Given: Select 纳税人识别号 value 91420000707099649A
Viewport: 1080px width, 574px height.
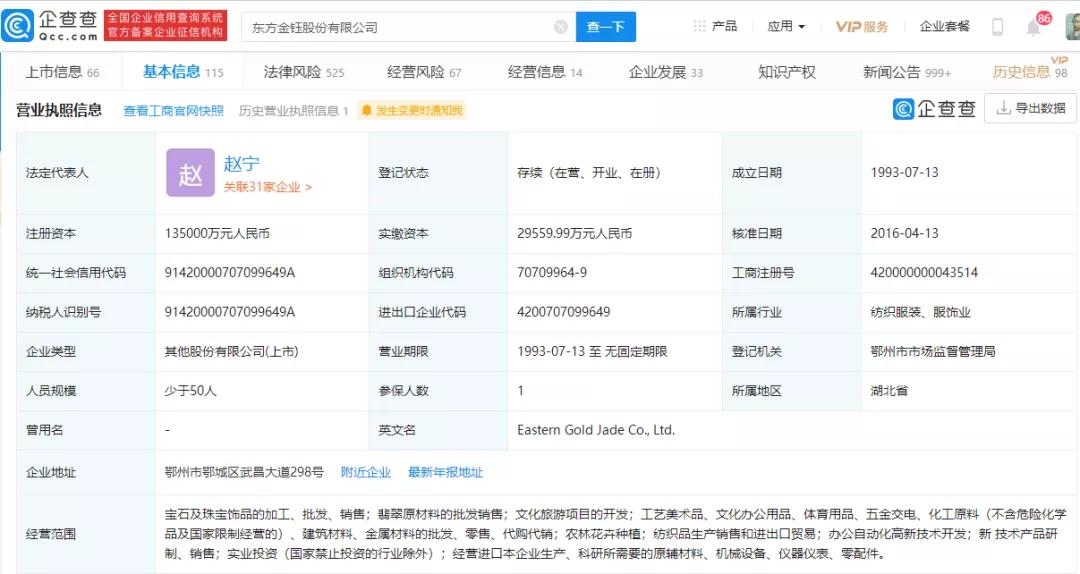Looking at the screenshot, I should tap(229, 312).
